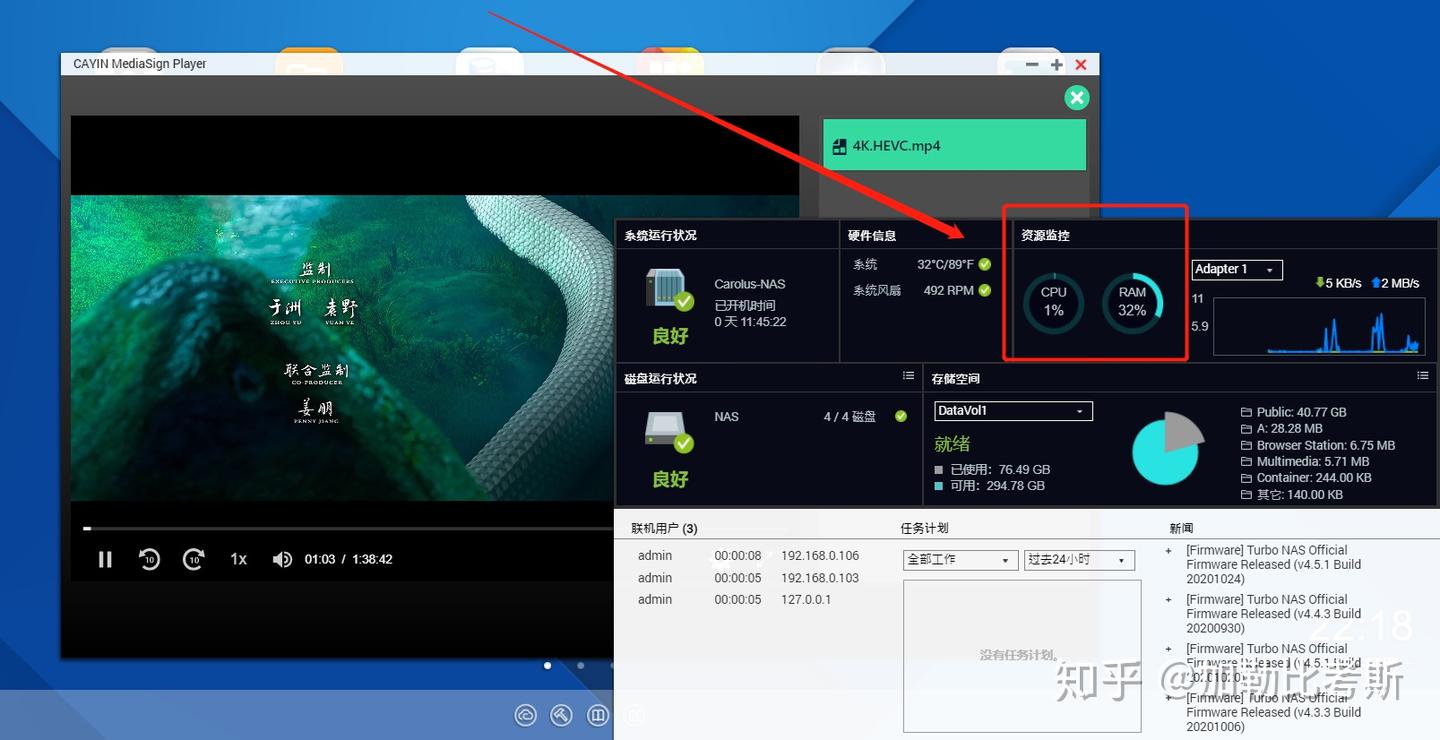1440x740 pixels.
Task: Click the RAM usage gauge
Action: [x=1131, y=303]
